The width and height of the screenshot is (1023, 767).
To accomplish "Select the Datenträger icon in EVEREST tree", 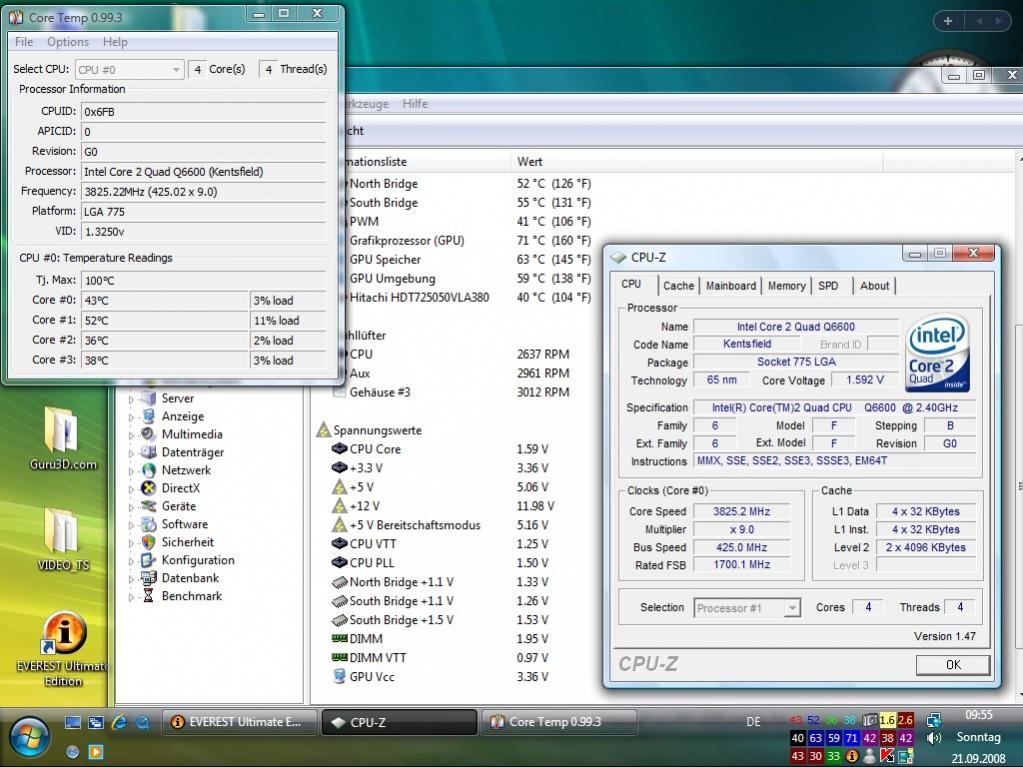I will (x=149, y=452).
